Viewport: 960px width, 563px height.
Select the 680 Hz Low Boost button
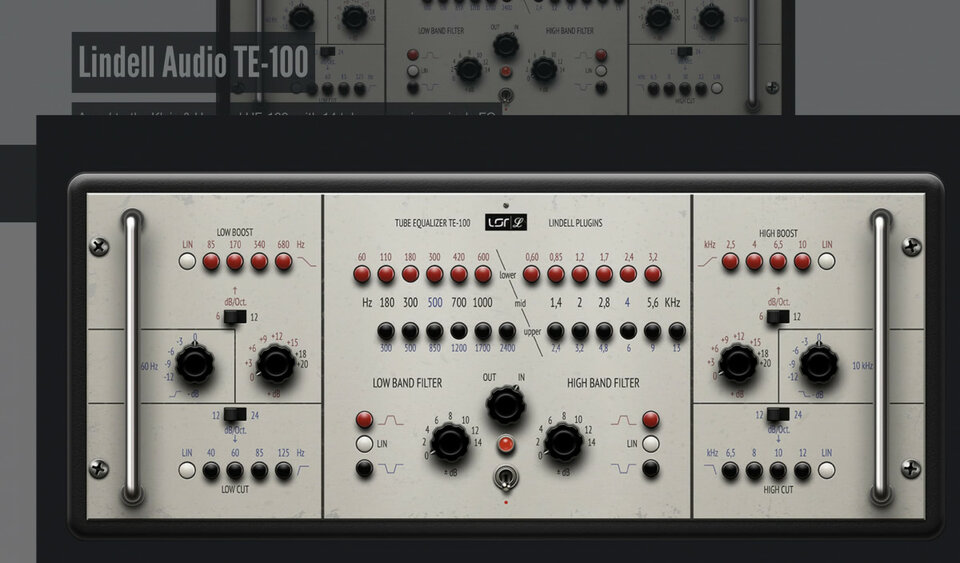pos(283,262)
